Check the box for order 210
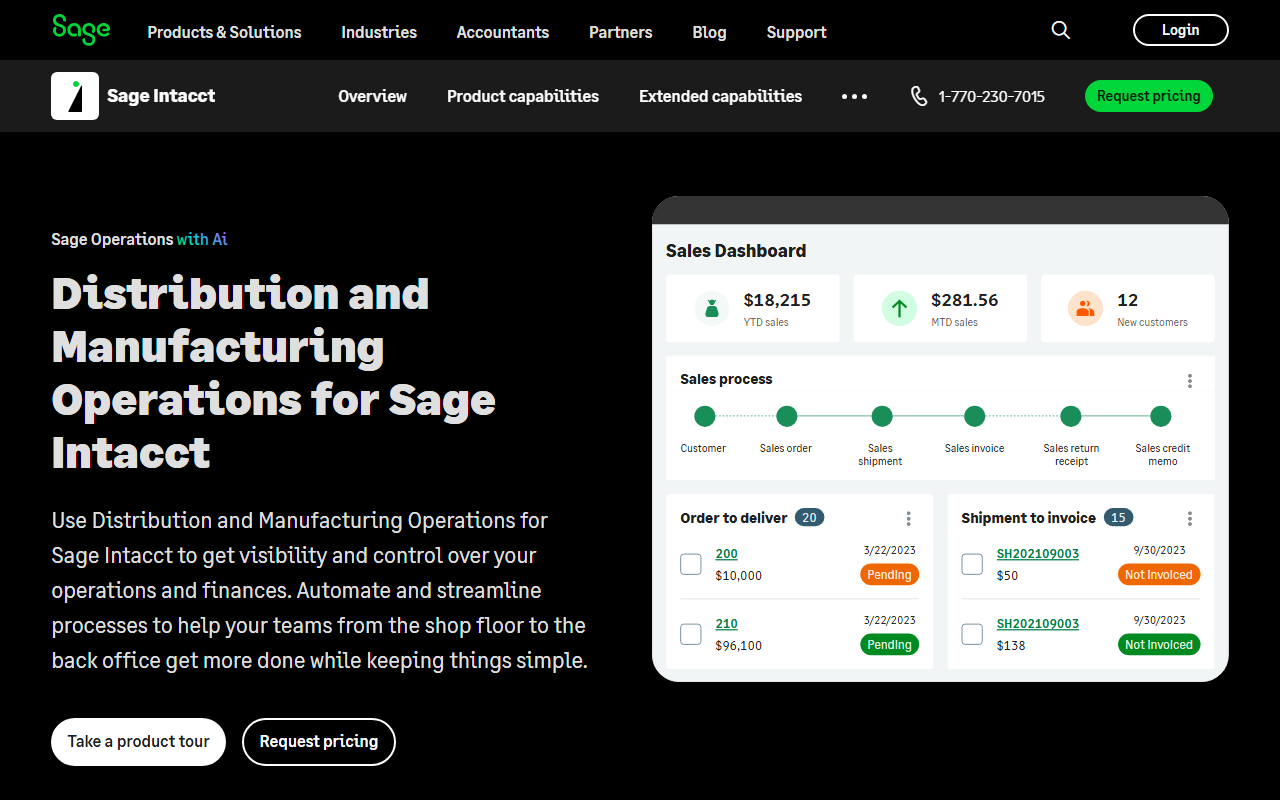Image resolution: width=1280 pixels, height=800 pixels. click(691, 634)
